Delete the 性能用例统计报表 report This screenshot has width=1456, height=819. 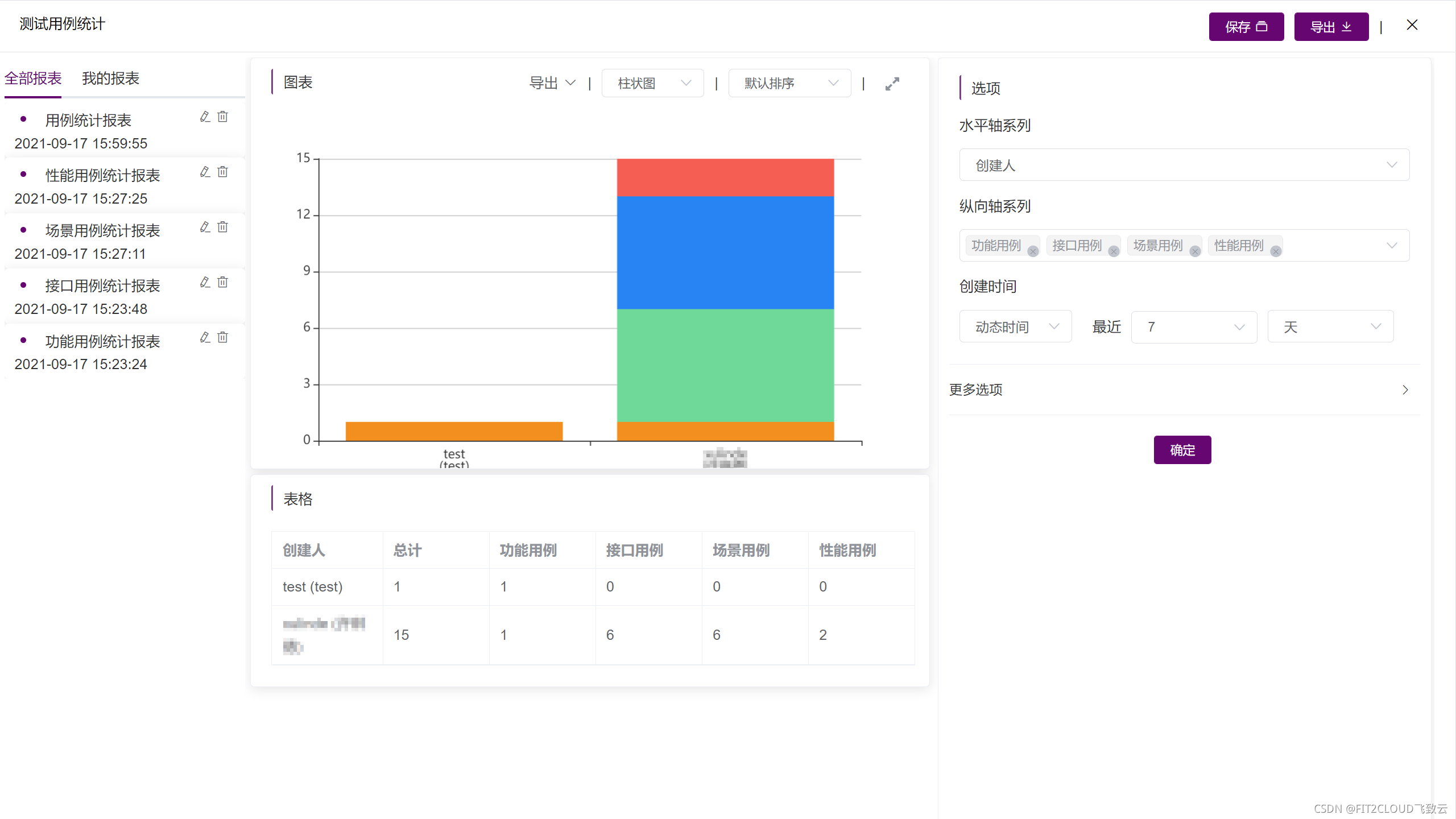[x=223, y=172]
